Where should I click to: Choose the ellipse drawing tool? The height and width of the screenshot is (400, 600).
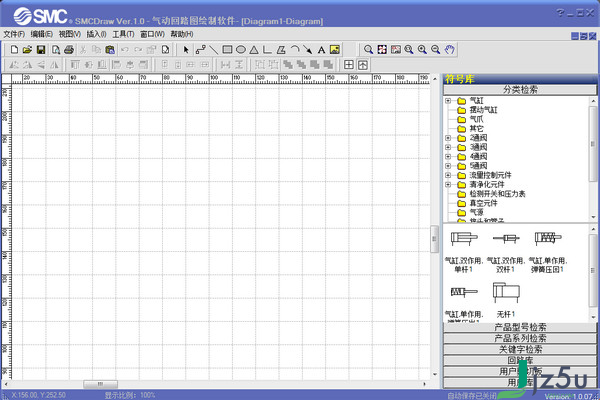click(x=241, y=49)
